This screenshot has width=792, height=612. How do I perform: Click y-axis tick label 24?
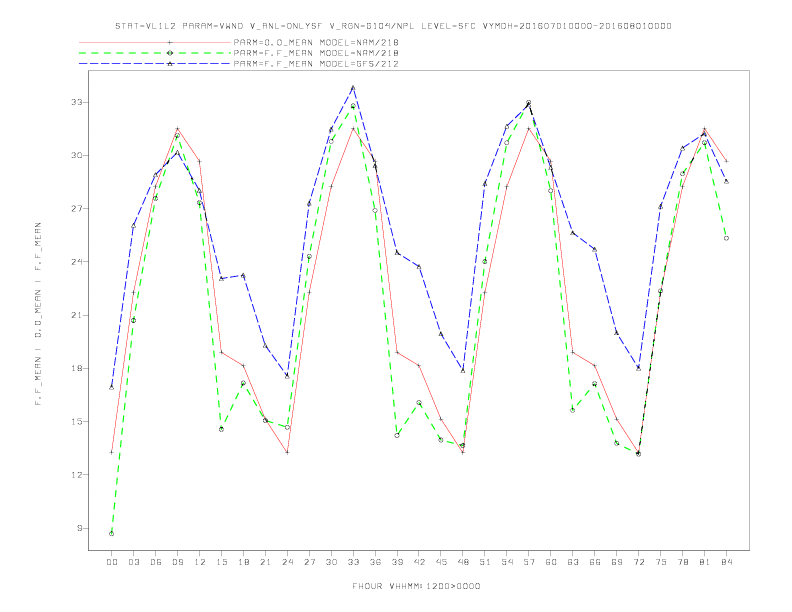point(76,262)
